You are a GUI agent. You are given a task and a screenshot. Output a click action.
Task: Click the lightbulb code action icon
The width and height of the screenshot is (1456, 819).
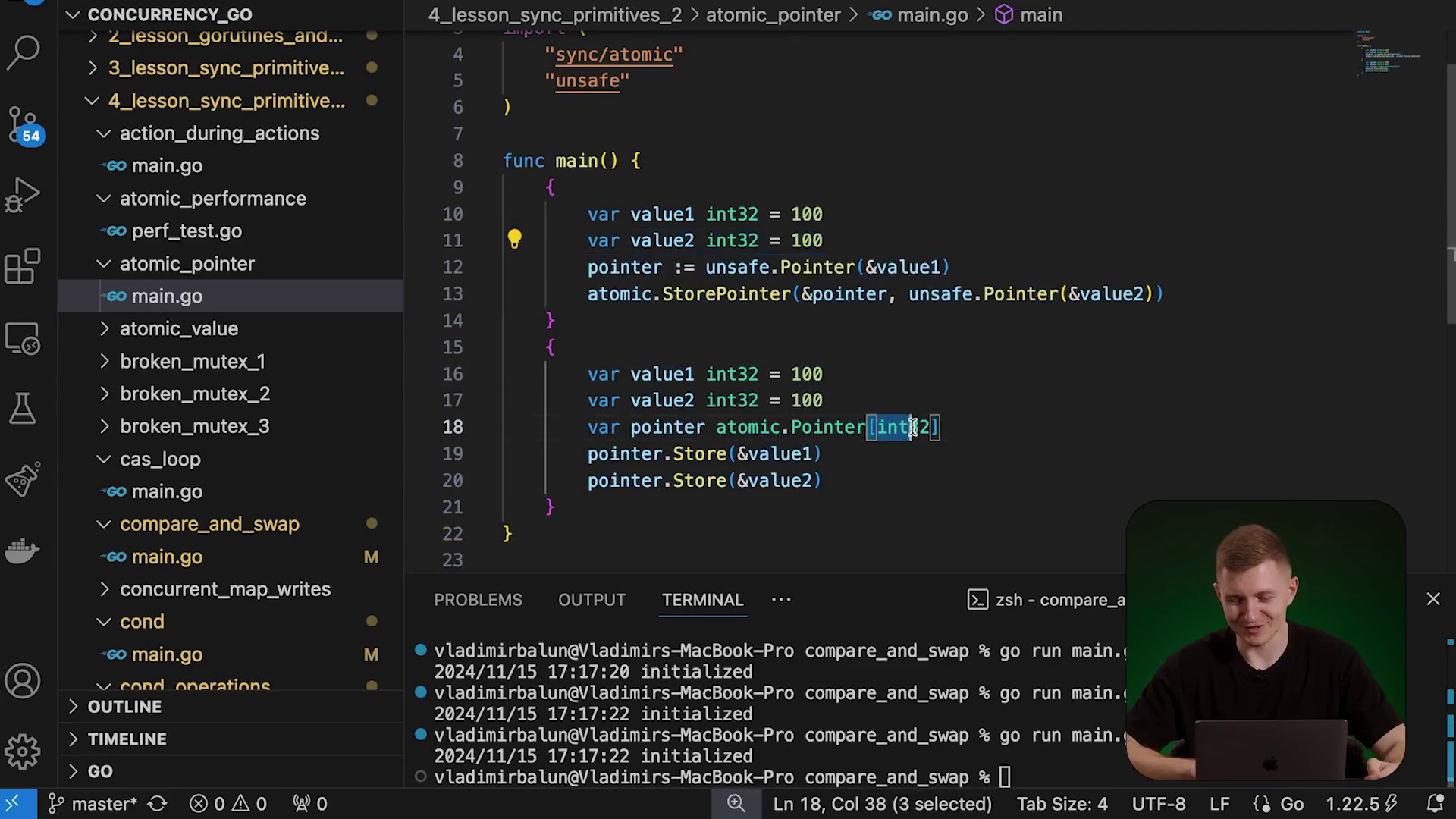514,240
